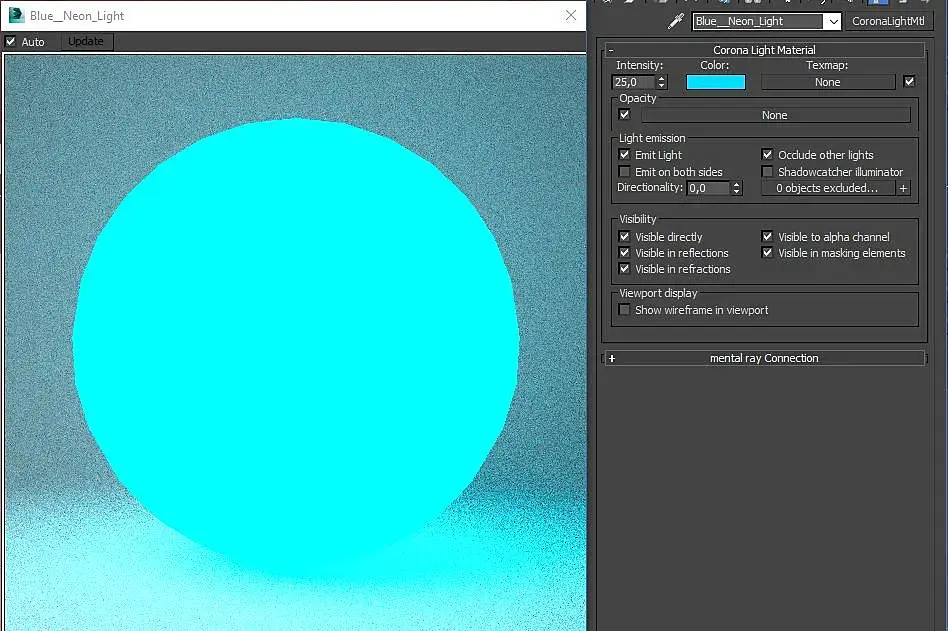The height and width of the screenshot is (631, 948).
Task: Toggle the Opacity map checkbox
Action: point(625,114)
